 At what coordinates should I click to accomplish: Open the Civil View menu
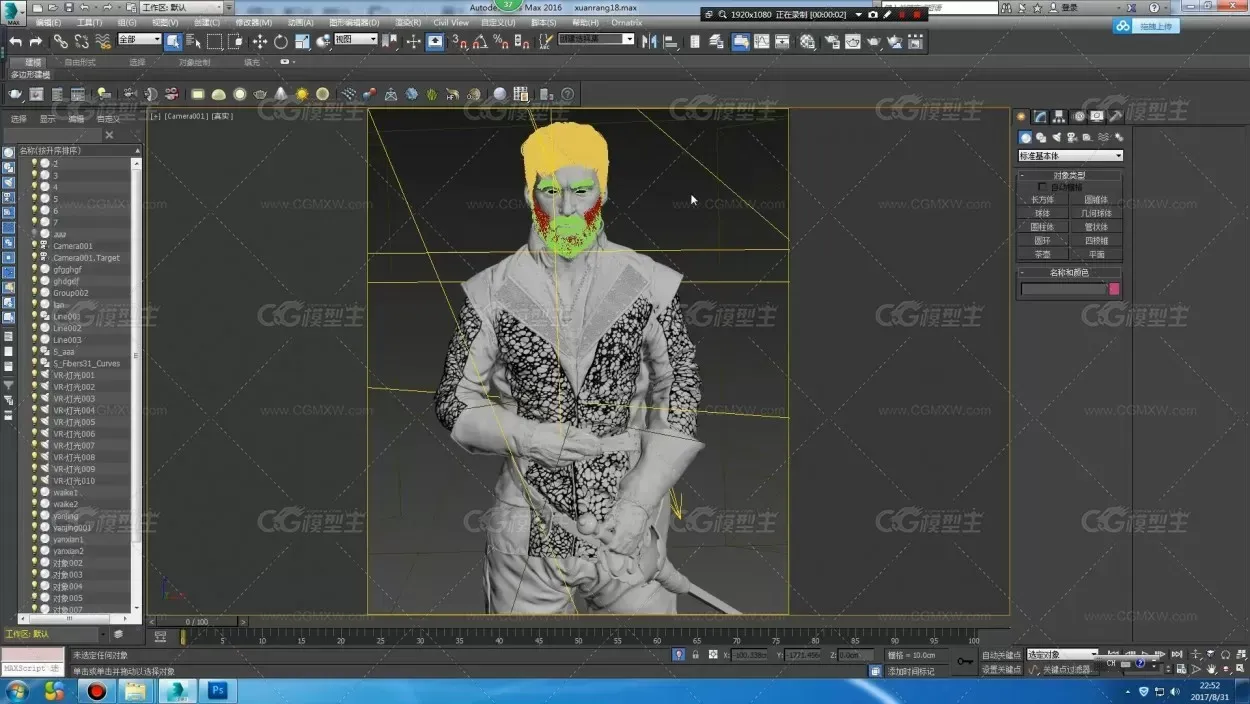[451, 22]
